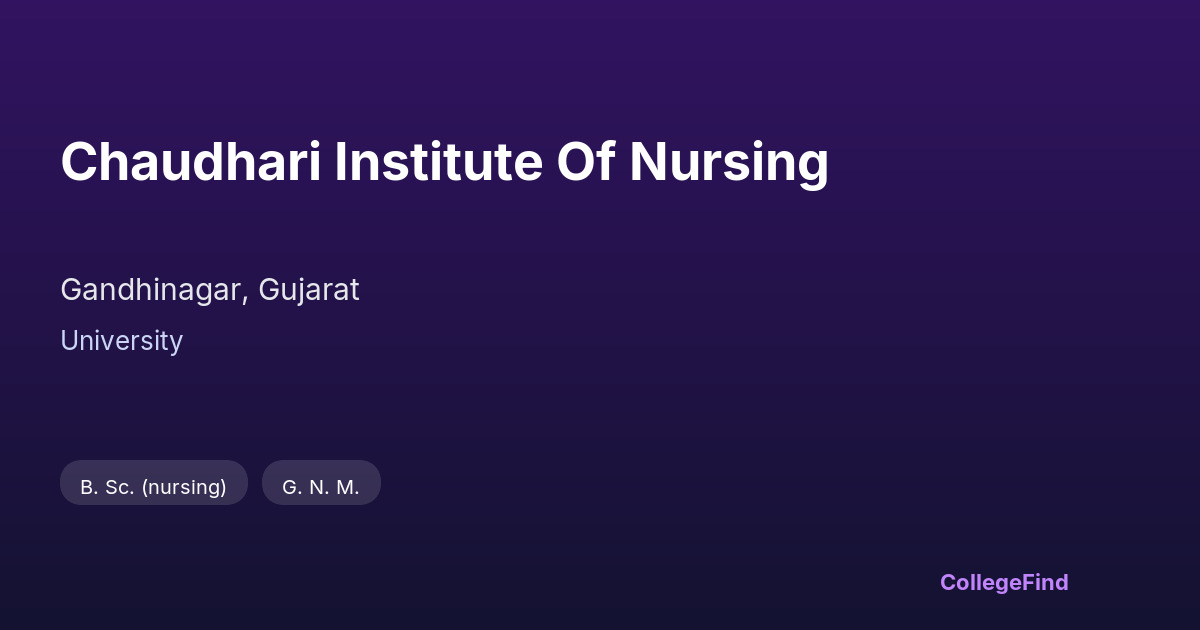Image resolution: width=1200 pixels, height=630 pixels.
Task: Click the letter "M." in the G. N. M. pill
Action: (348, 487)
